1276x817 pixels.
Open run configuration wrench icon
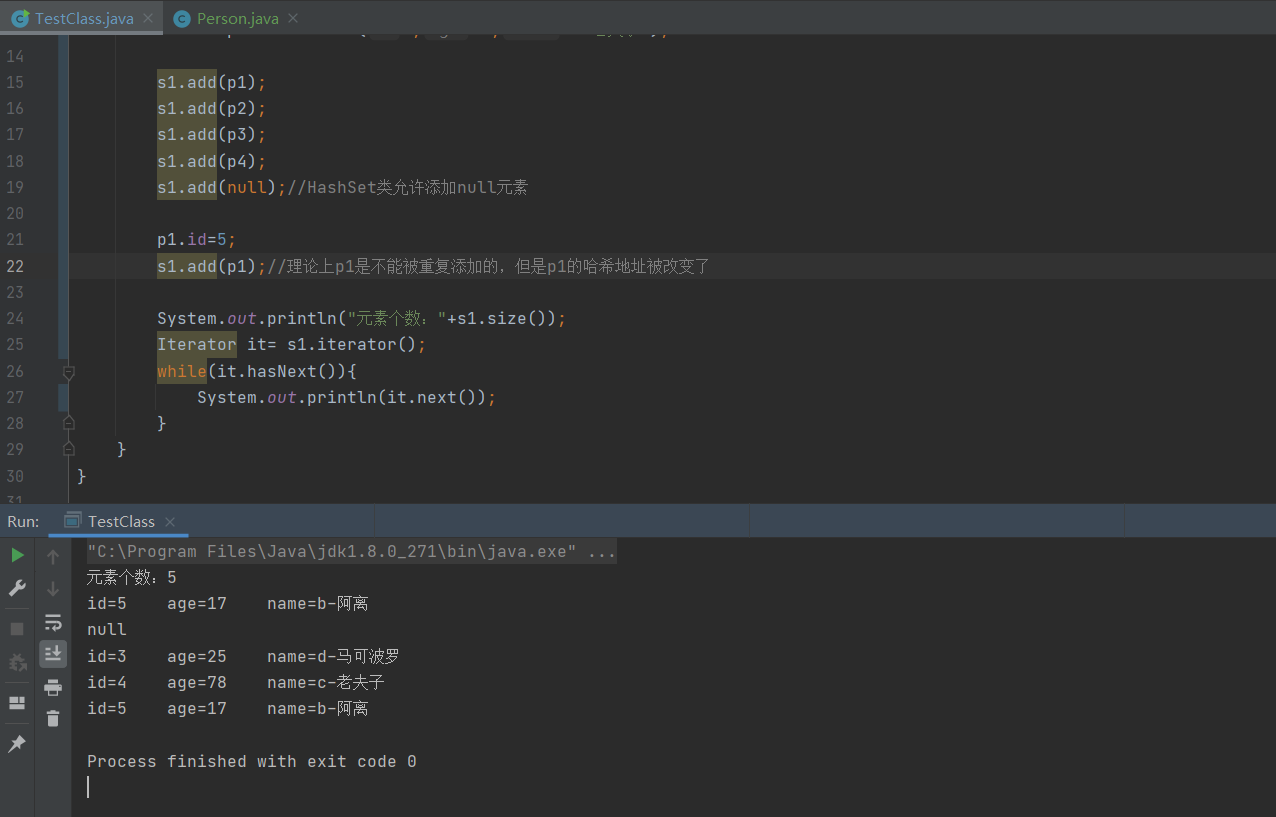coord(17,588)
